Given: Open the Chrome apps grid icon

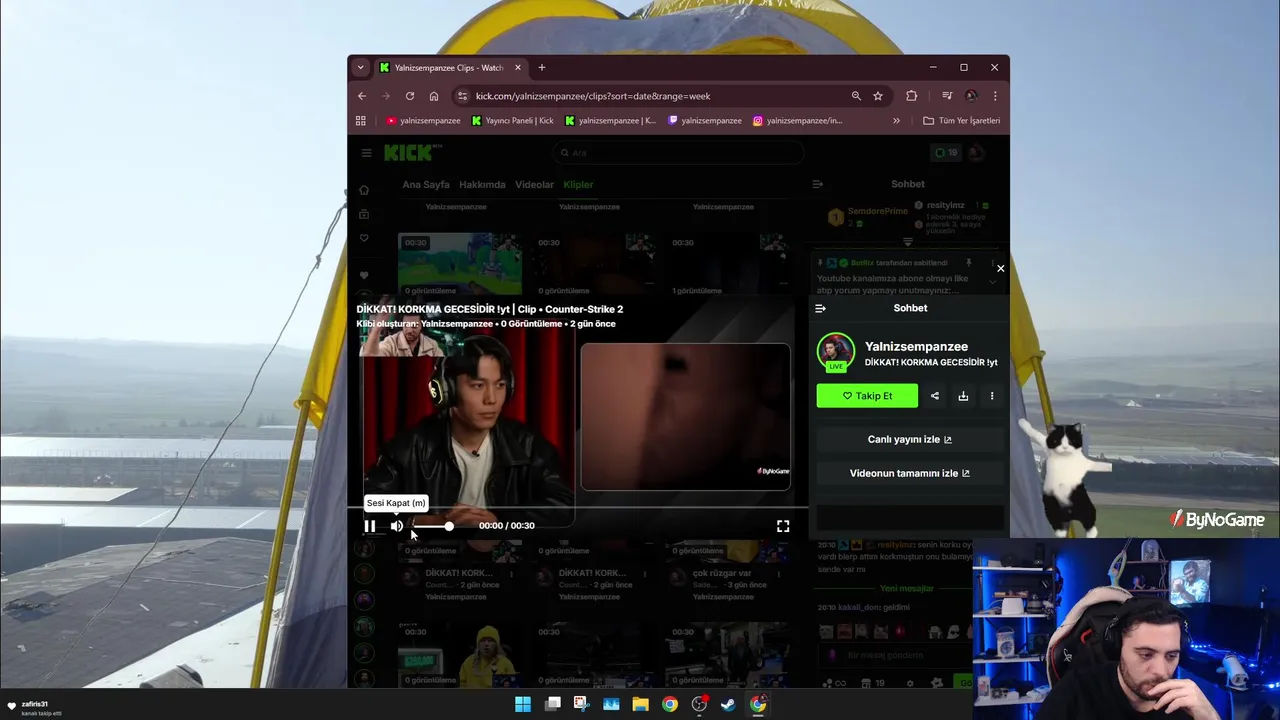Looking at the screenshot, I should point(361,121).
